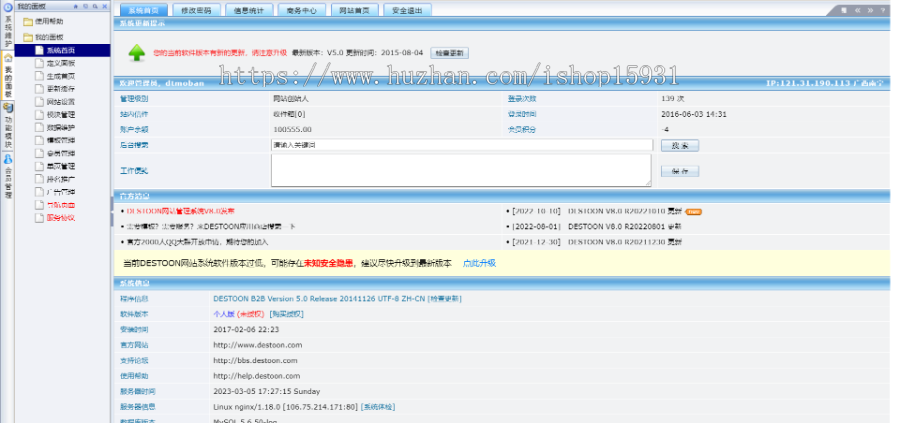Open 网站设置 in the panel tree
The height and width of the screenshot is (423, 900).
tap(61, 102)
